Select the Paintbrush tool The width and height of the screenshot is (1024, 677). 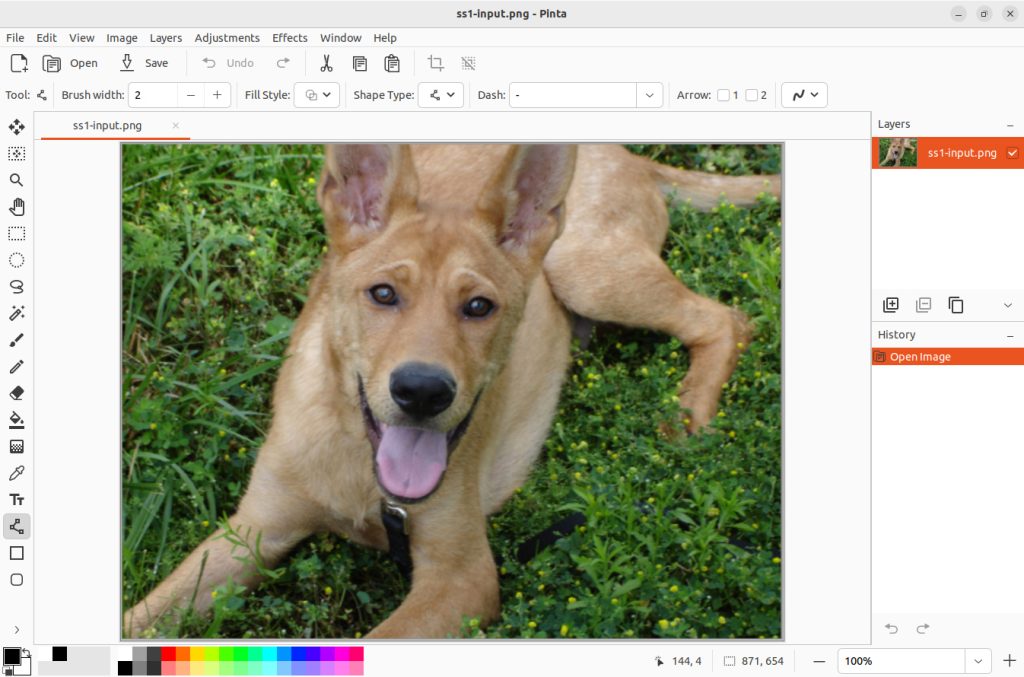pyautogui.click(x=16, y=340)
